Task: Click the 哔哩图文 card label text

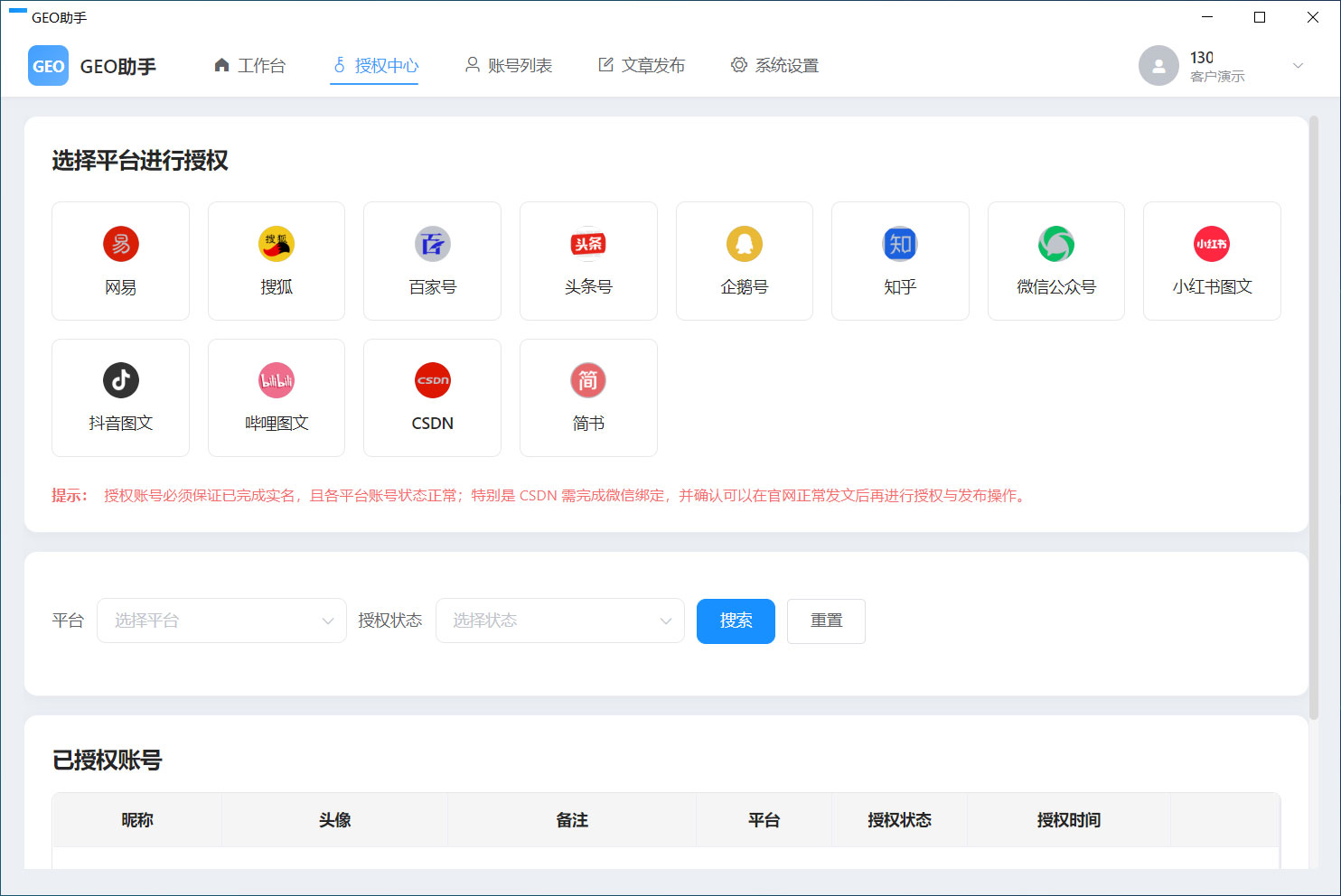Action: [x=277, y=424]
